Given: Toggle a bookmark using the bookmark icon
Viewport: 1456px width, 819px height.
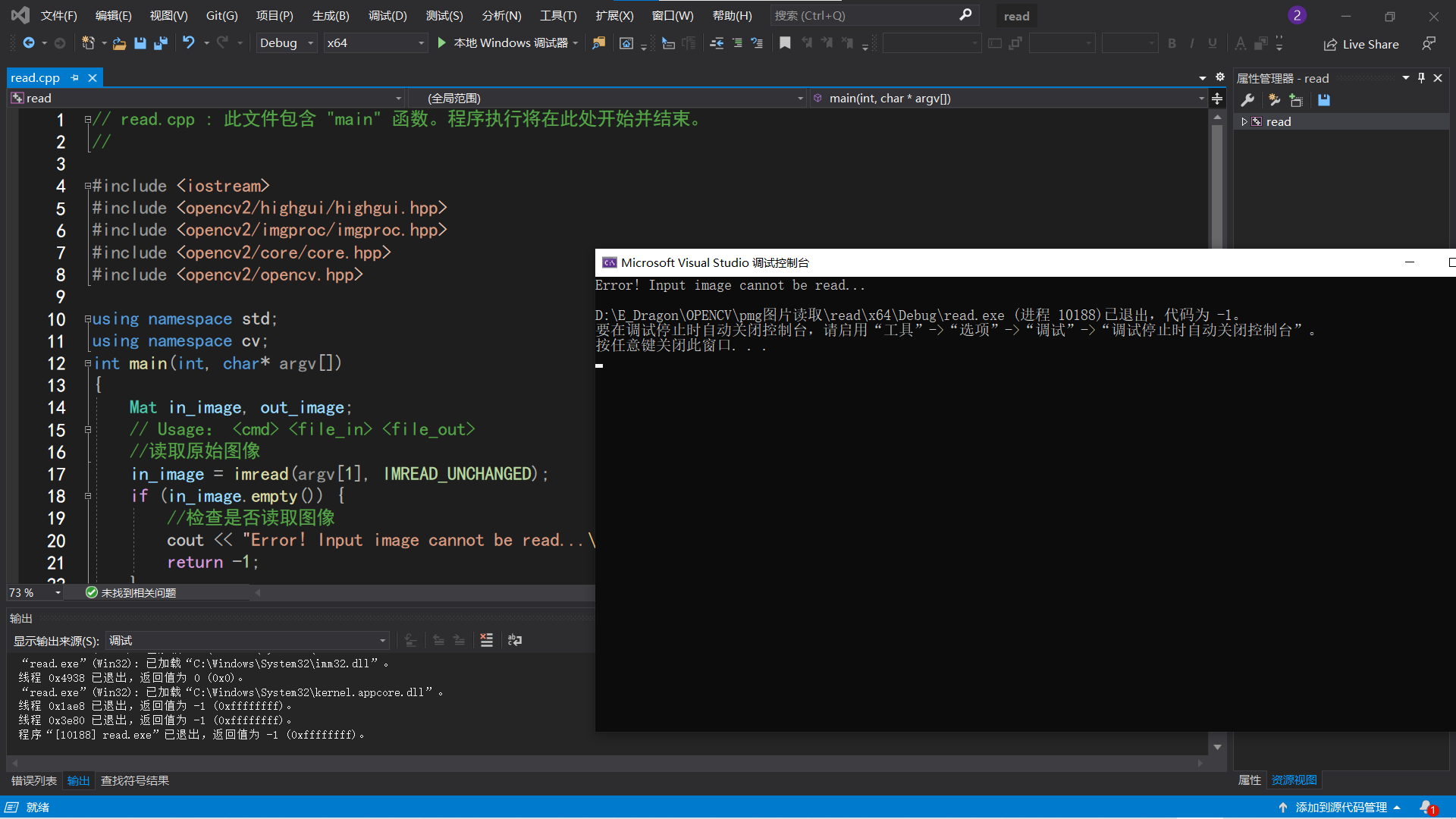Looking at the screenshot, I should click(x=785, y=43).
